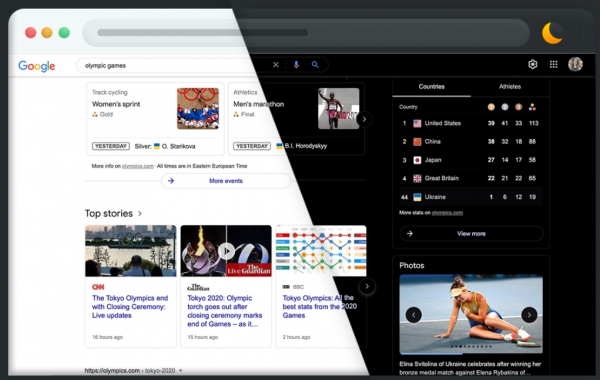
Task: Click the View more medals button
Action: [471, 233]
